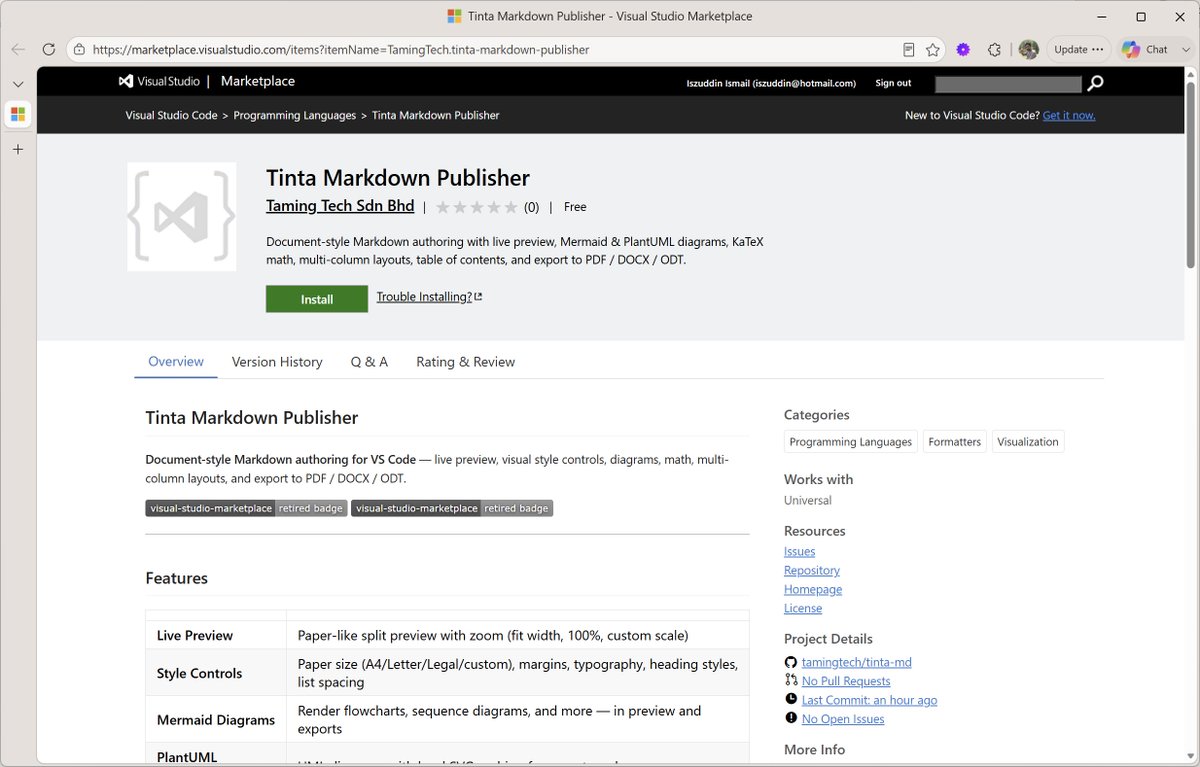The image size is (1200, 767).
Task: Expand the vertical tabs chevron in sidebar
Action: (18, 84)
